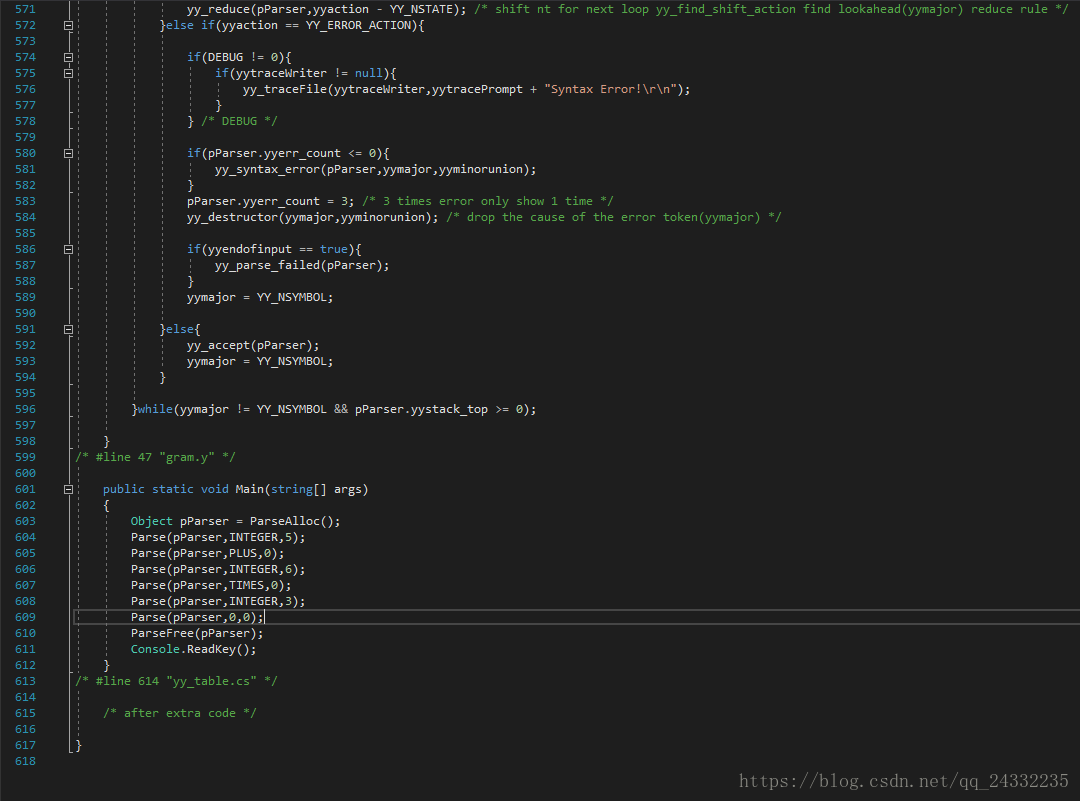Screen dimensions: 1080x801
Task: Click the true keyword on line 586
Action: coord(333,249)
